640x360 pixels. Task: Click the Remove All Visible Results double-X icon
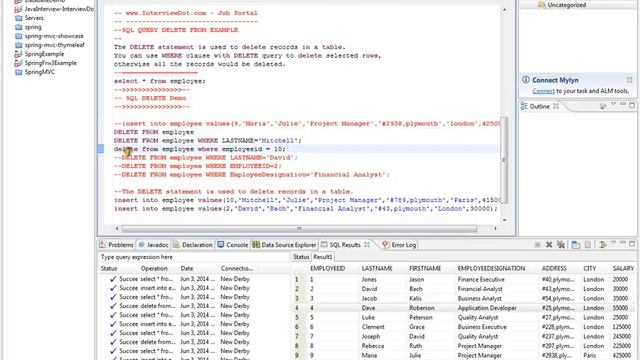(x=561, y=244)
